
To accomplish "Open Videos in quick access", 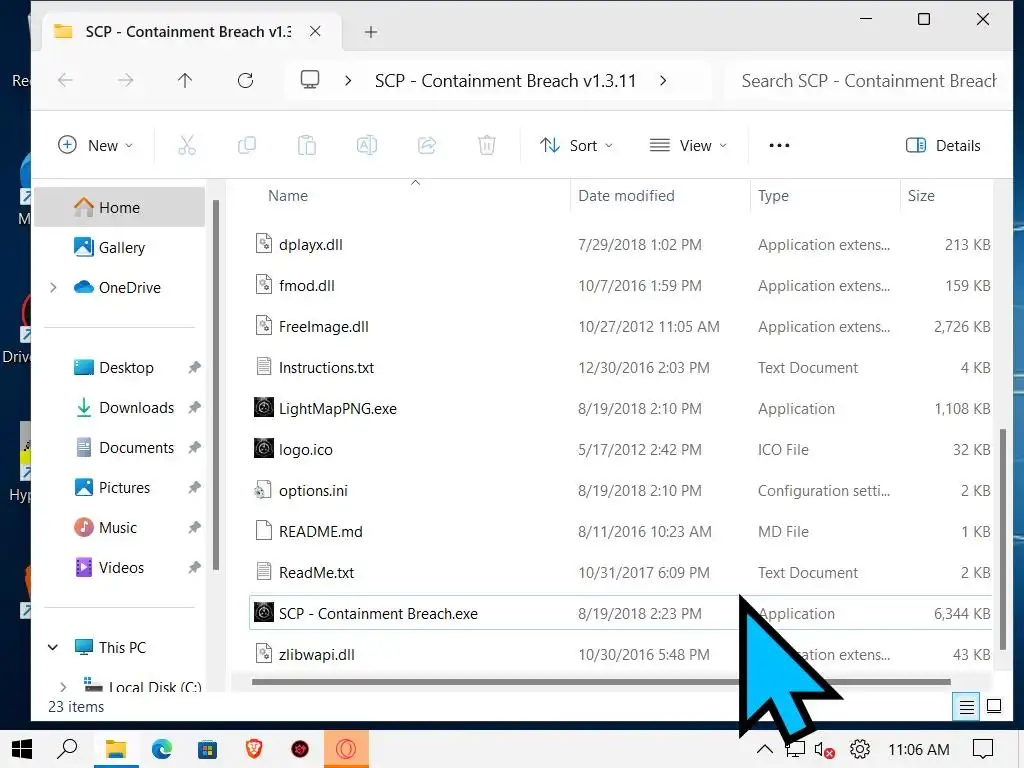I will click(121, 567).
